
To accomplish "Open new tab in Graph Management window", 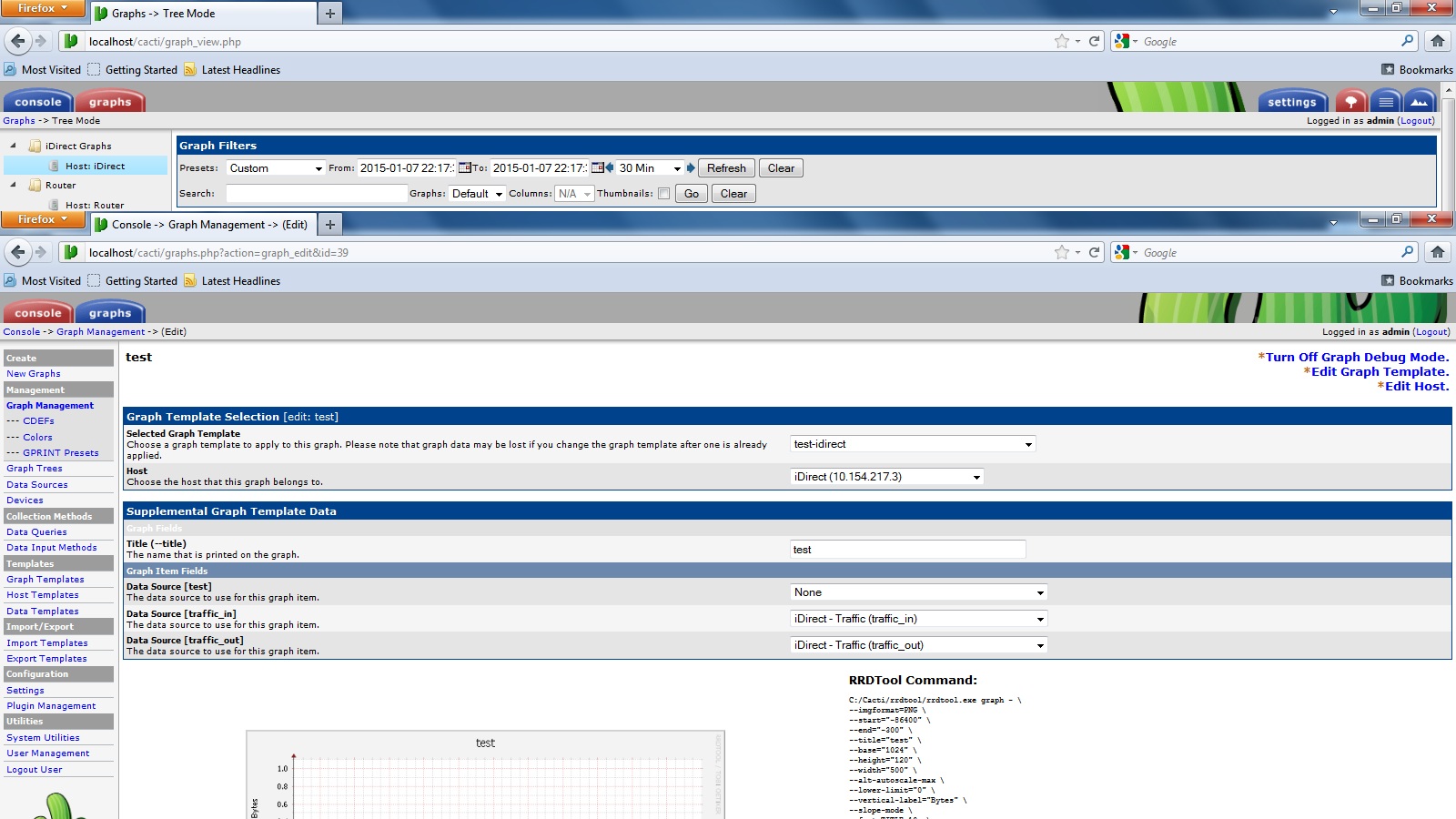I will tap(330, 225).
